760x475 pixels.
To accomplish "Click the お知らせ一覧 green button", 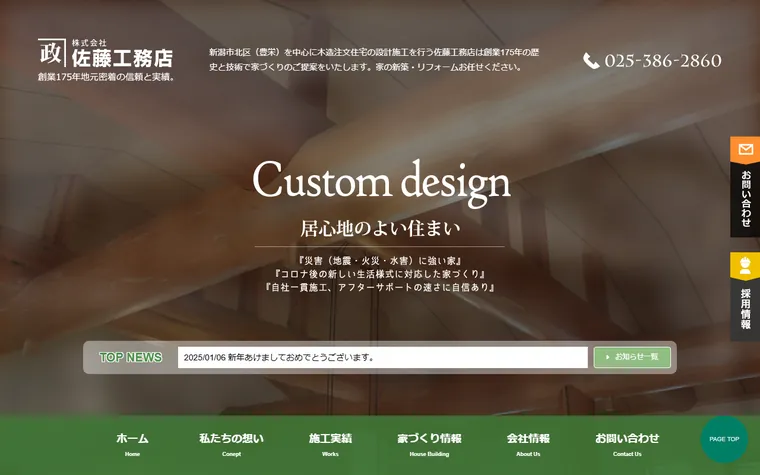I will point(632,357).
